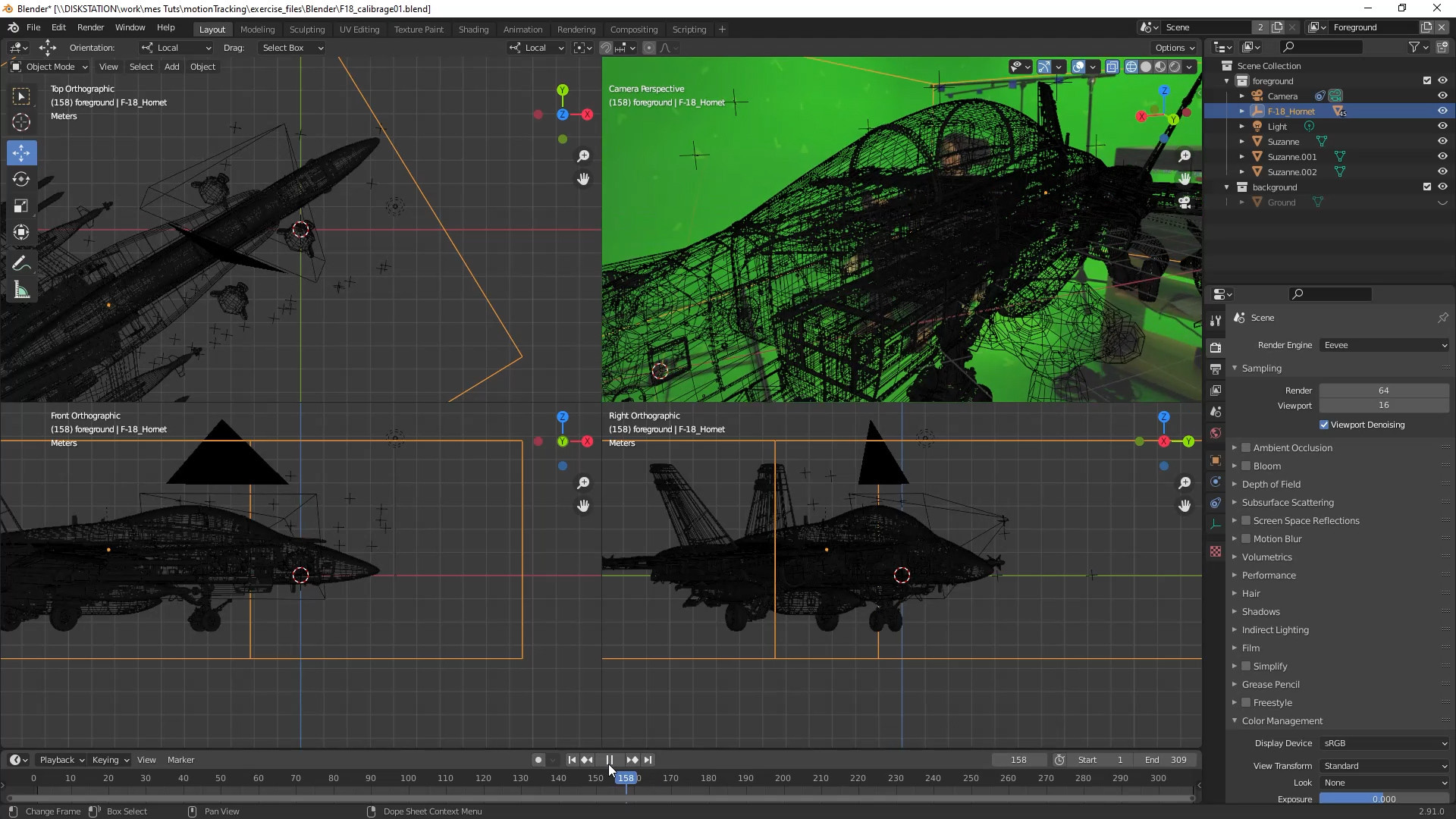
Task: Click zoom icon in Right Orthographic viewport
Action: pyautogui.click(x=1185, y=482)
